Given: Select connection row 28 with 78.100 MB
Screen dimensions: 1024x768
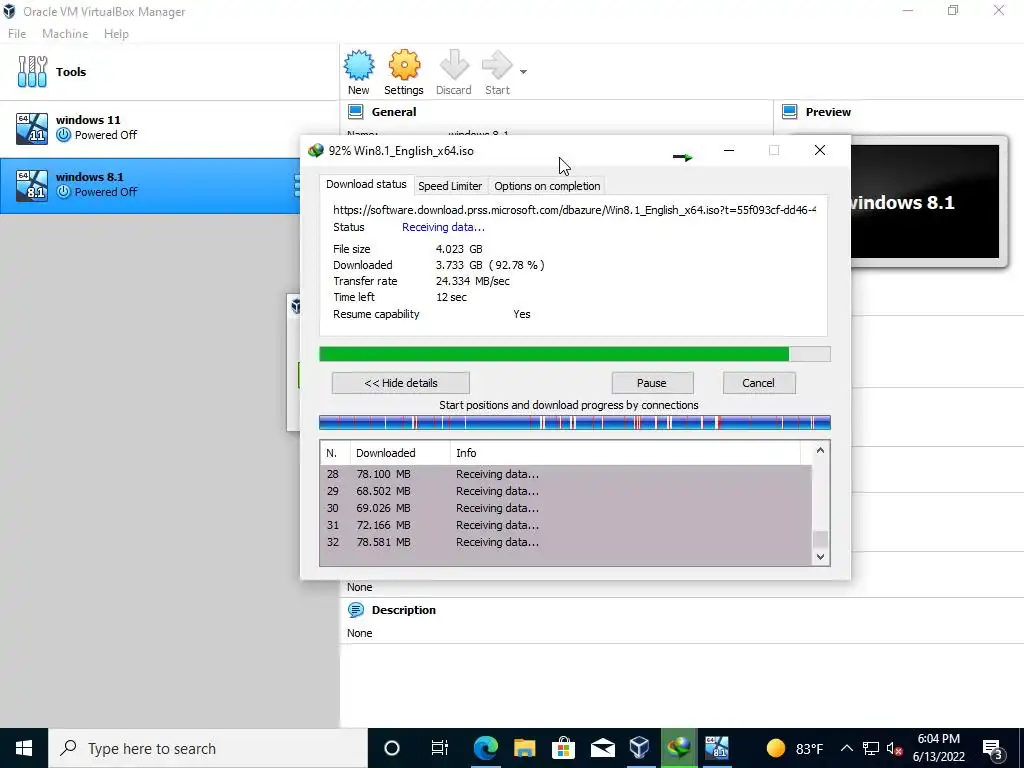Looking at the screenshot, I should click(566, 474).
